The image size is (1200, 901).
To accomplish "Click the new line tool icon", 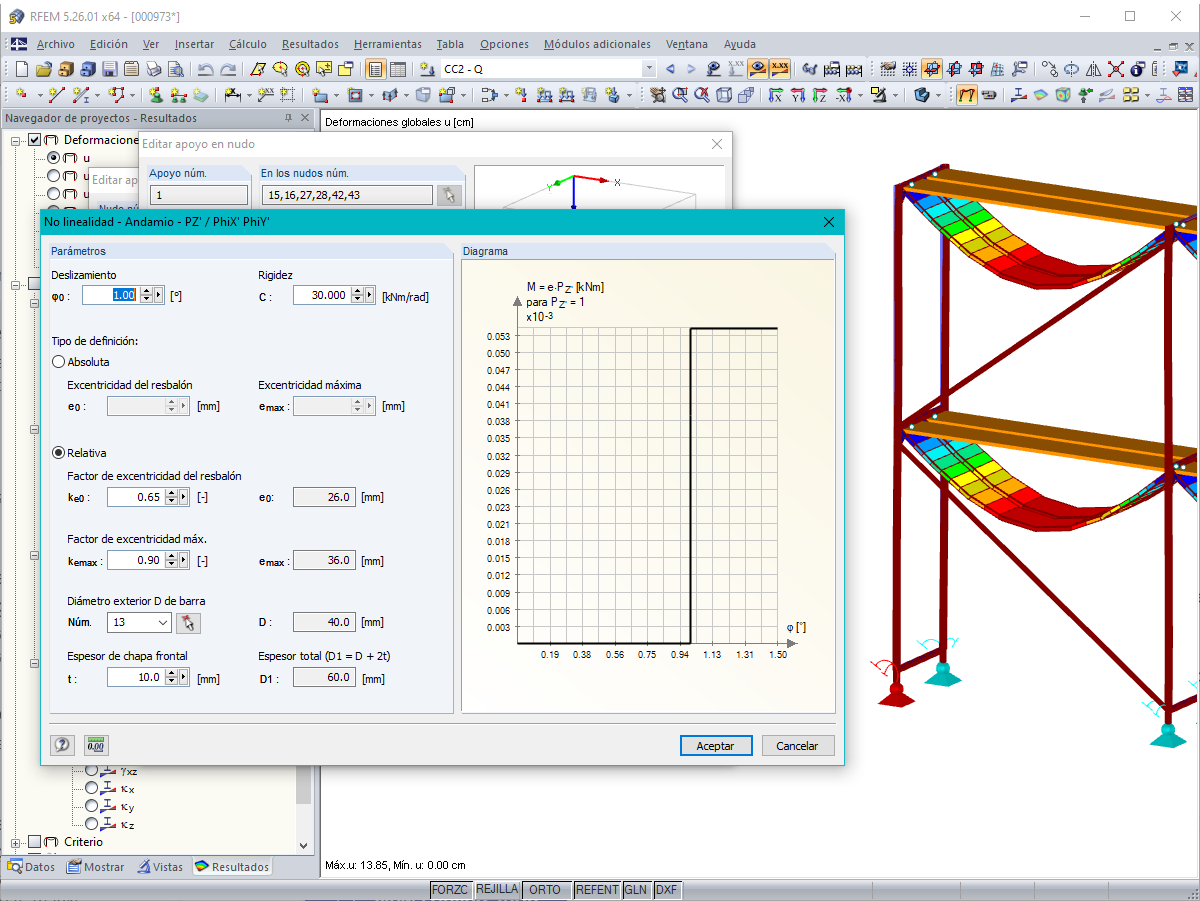I will pyautogui.click(x=57, y=95).
